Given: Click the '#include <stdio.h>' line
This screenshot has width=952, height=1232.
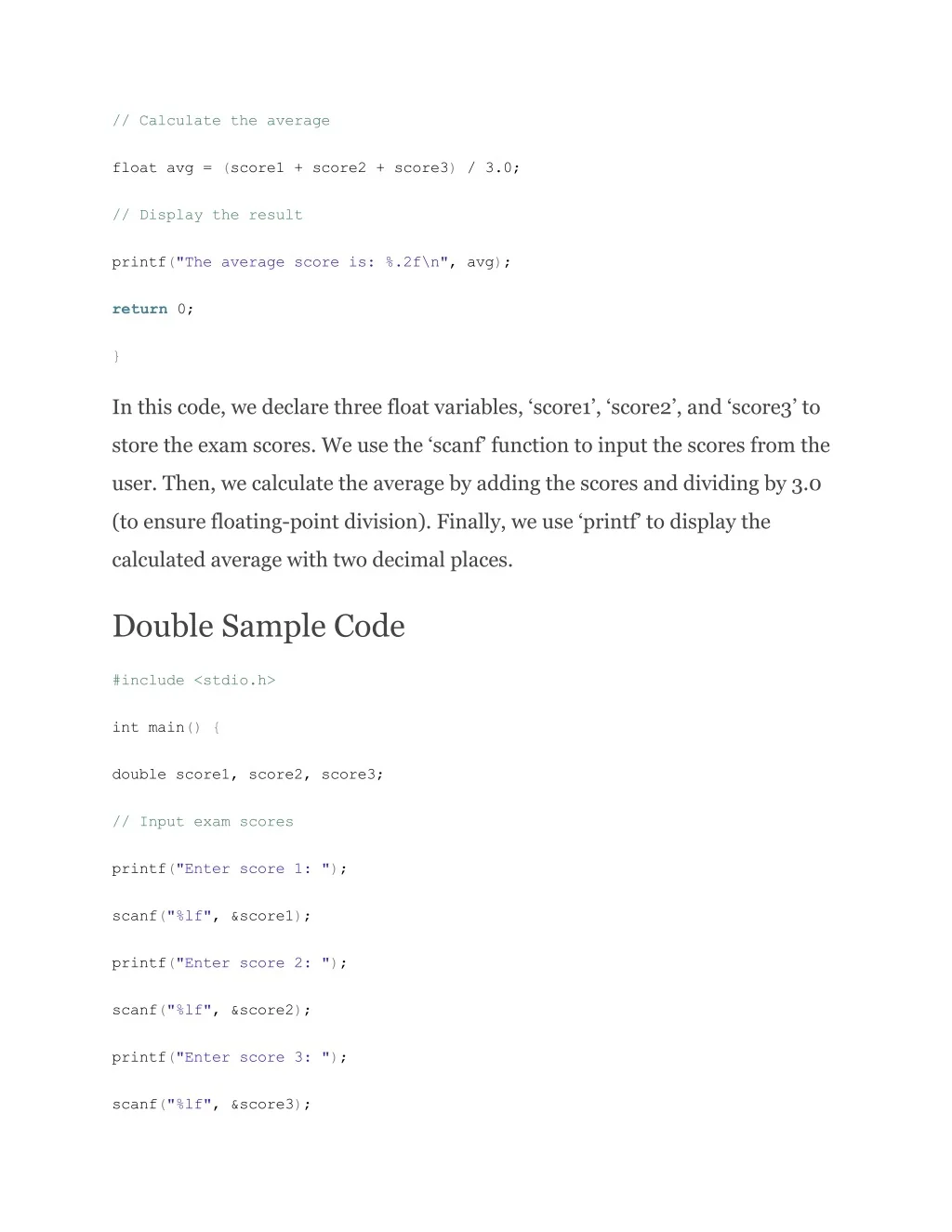Looking at the screenshot, I should (x=193, y=681).
